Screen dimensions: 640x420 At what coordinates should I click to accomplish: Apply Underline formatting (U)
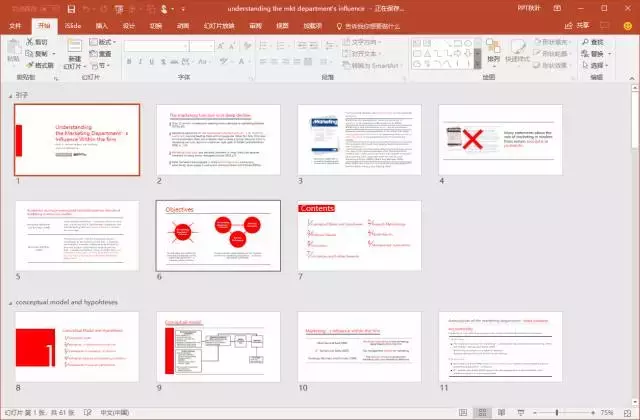152,62
